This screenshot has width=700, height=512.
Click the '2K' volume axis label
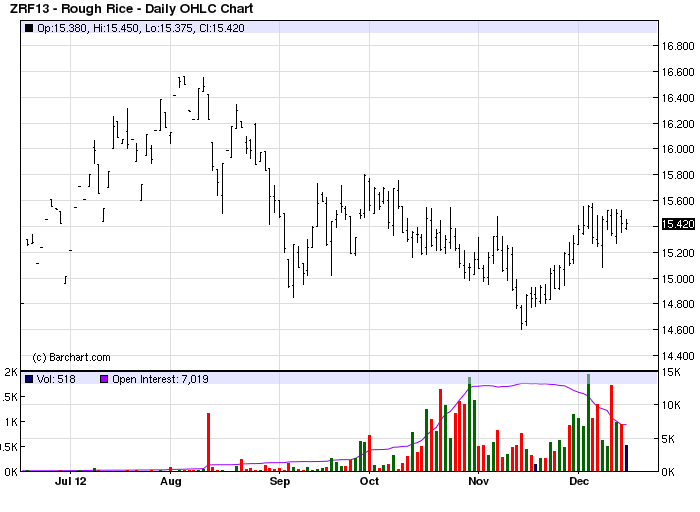point(11,372)
